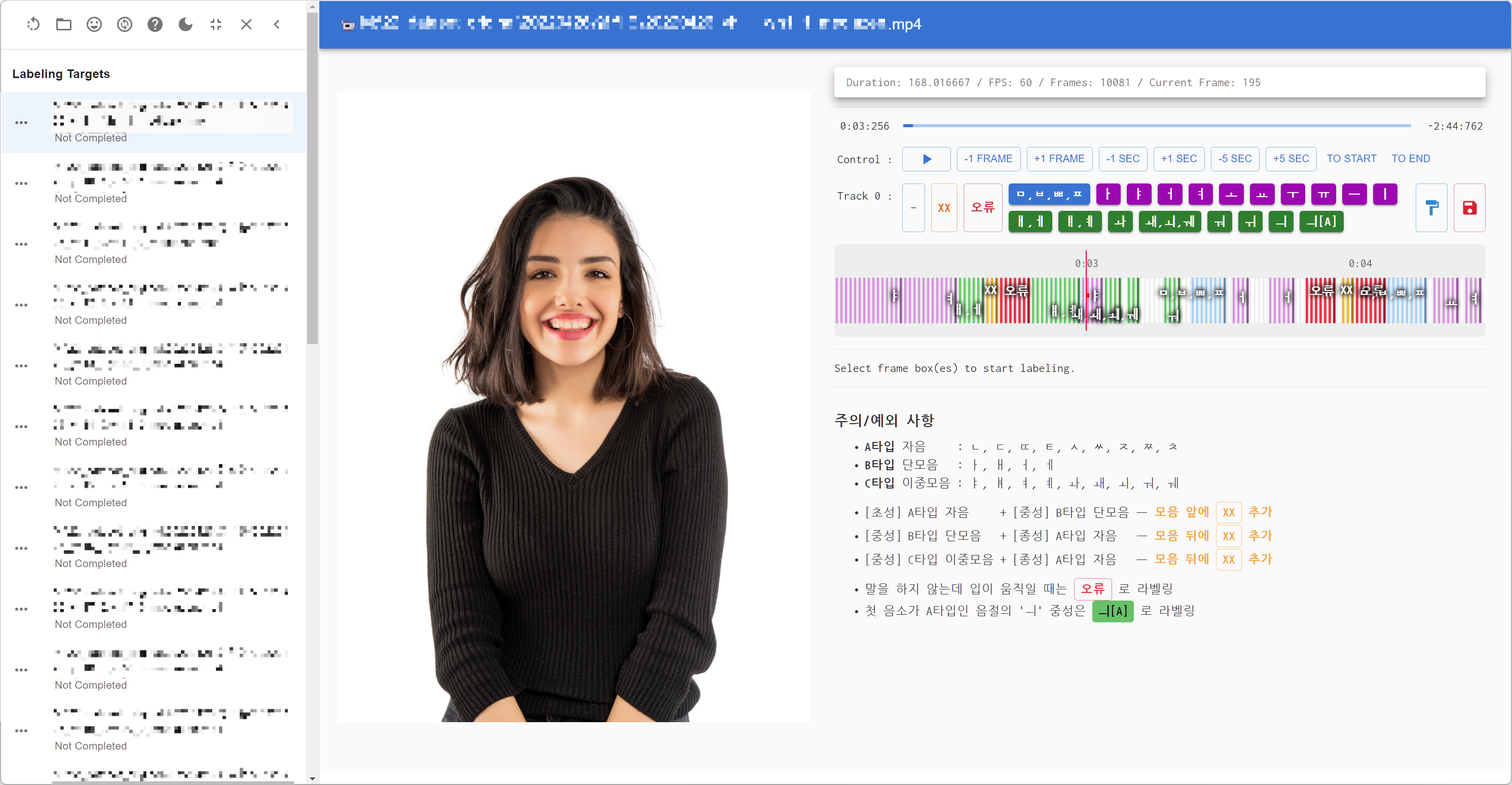1512x785 pixels.
Task: Open the three-dot menu of second labeling target
Action: coord(21,183)
